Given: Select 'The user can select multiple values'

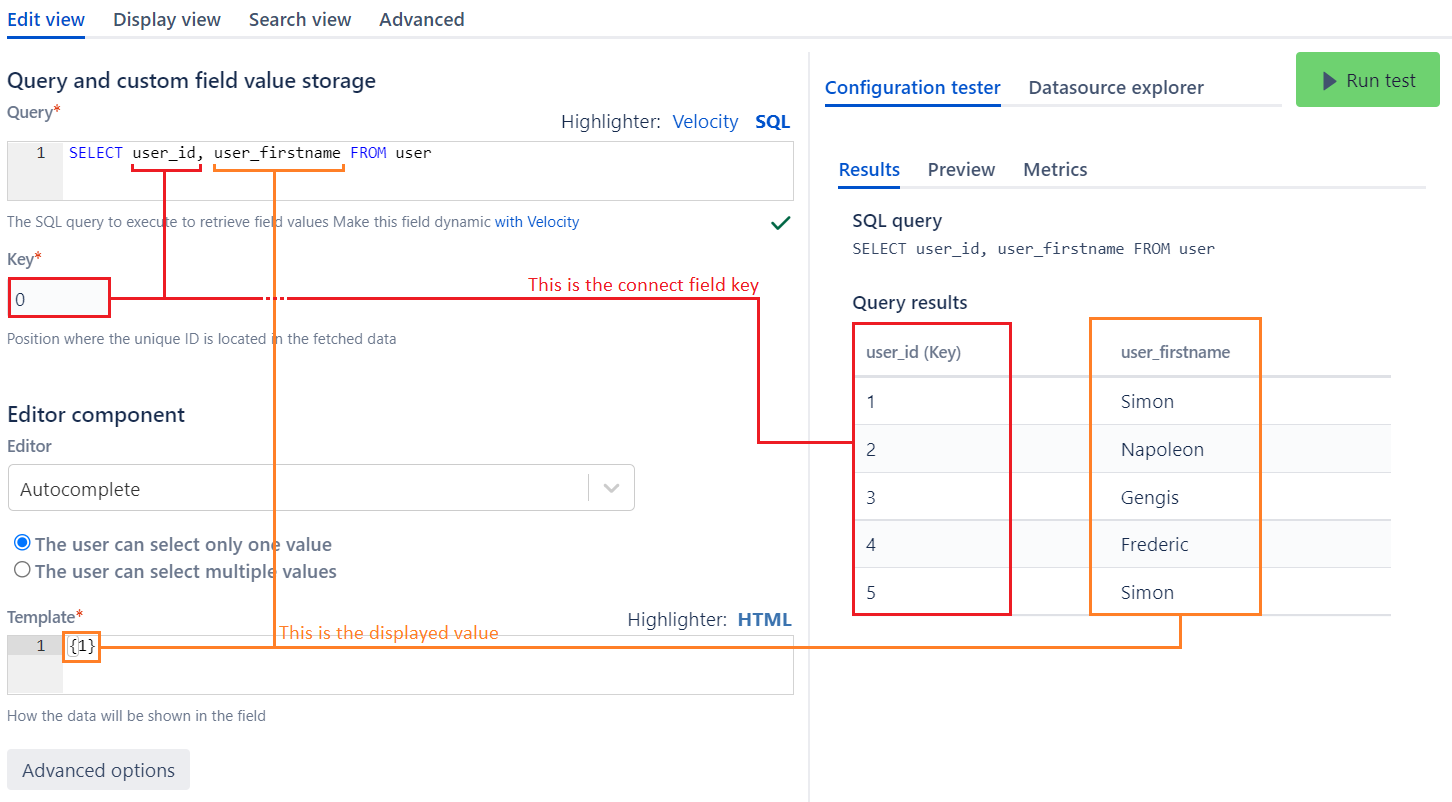Looking at the screenshot, I should (x=22, y=570).
